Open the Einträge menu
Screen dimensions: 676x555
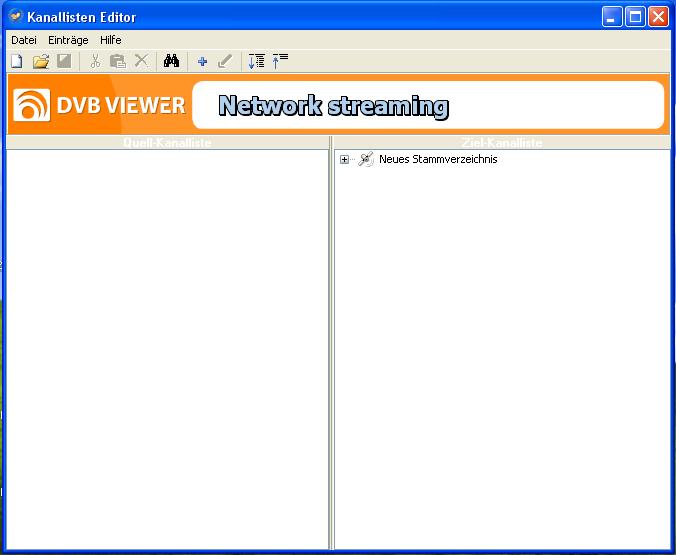point(68,40)
